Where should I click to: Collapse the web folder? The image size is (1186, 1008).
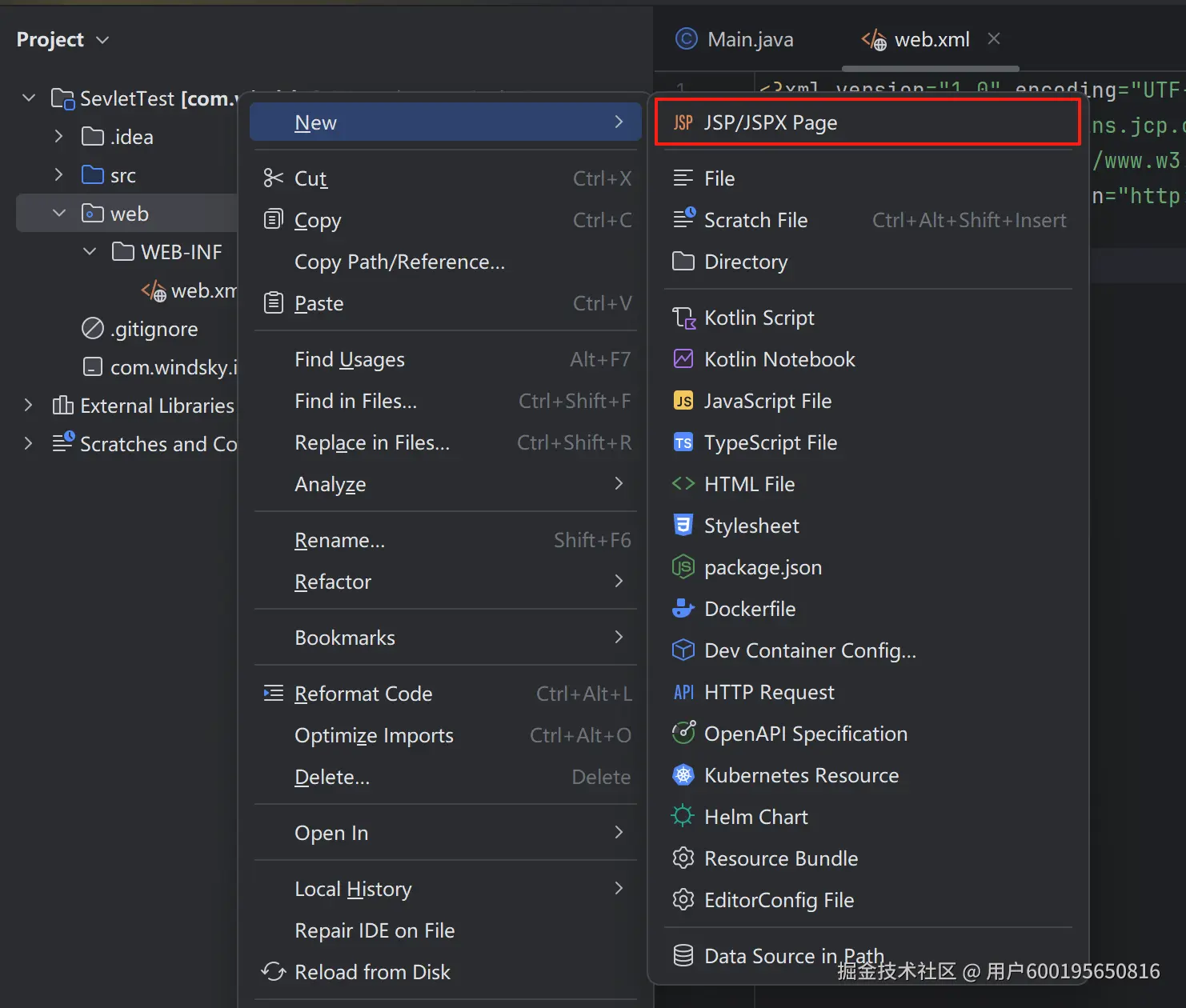pos(58,213)
